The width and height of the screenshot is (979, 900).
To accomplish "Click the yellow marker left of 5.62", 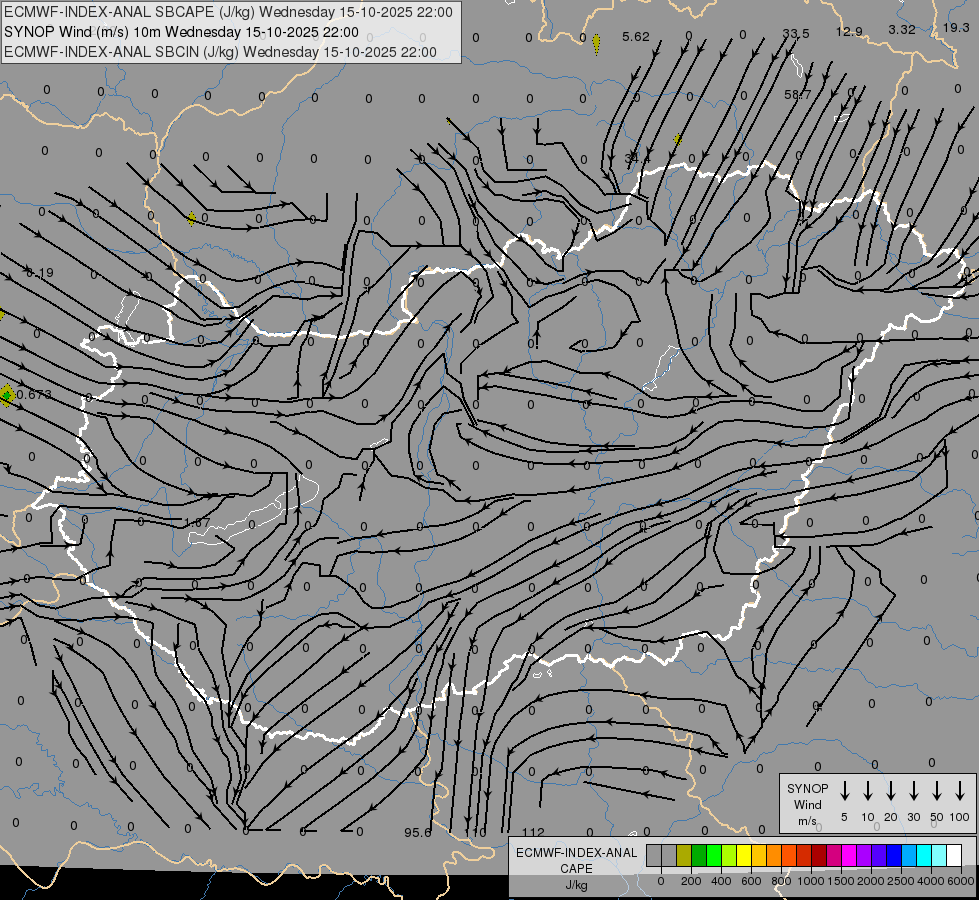I will (596, 44).
